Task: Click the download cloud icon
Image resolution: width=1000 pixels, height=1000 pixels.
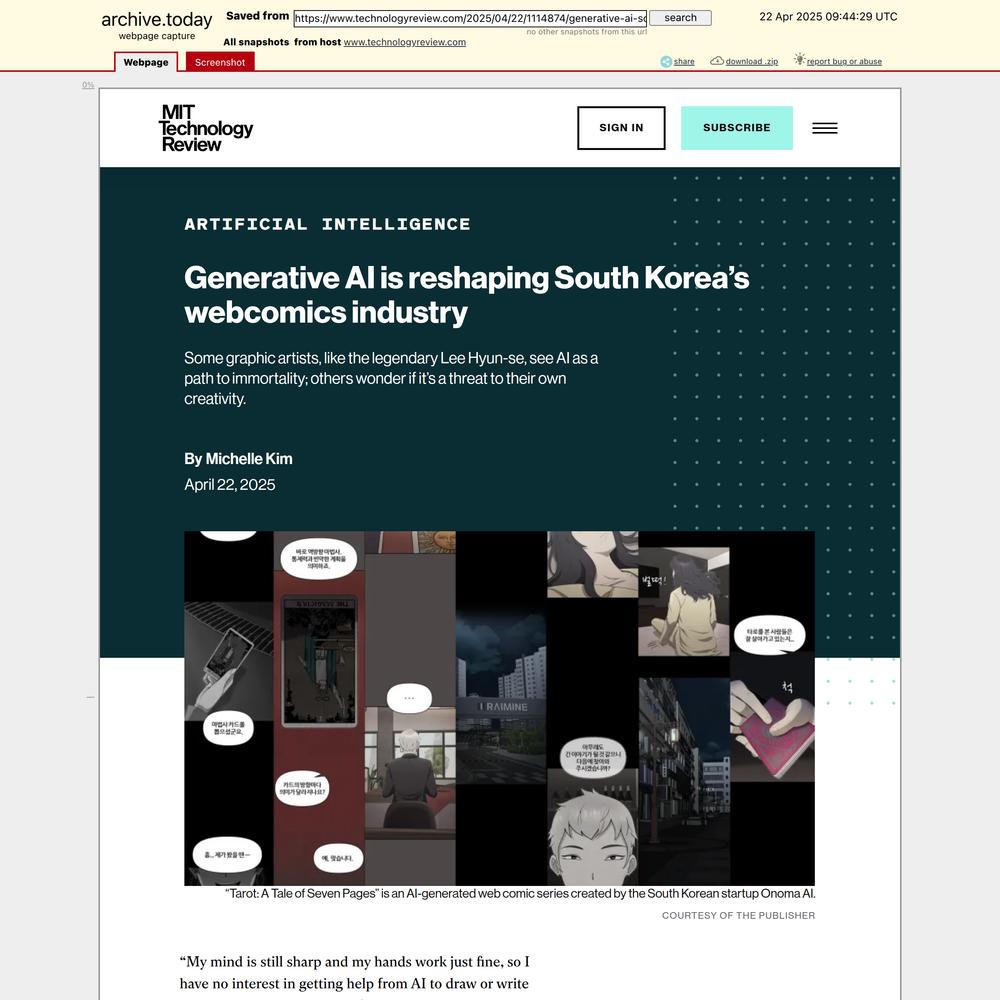Action: click(x=717, y=61)
